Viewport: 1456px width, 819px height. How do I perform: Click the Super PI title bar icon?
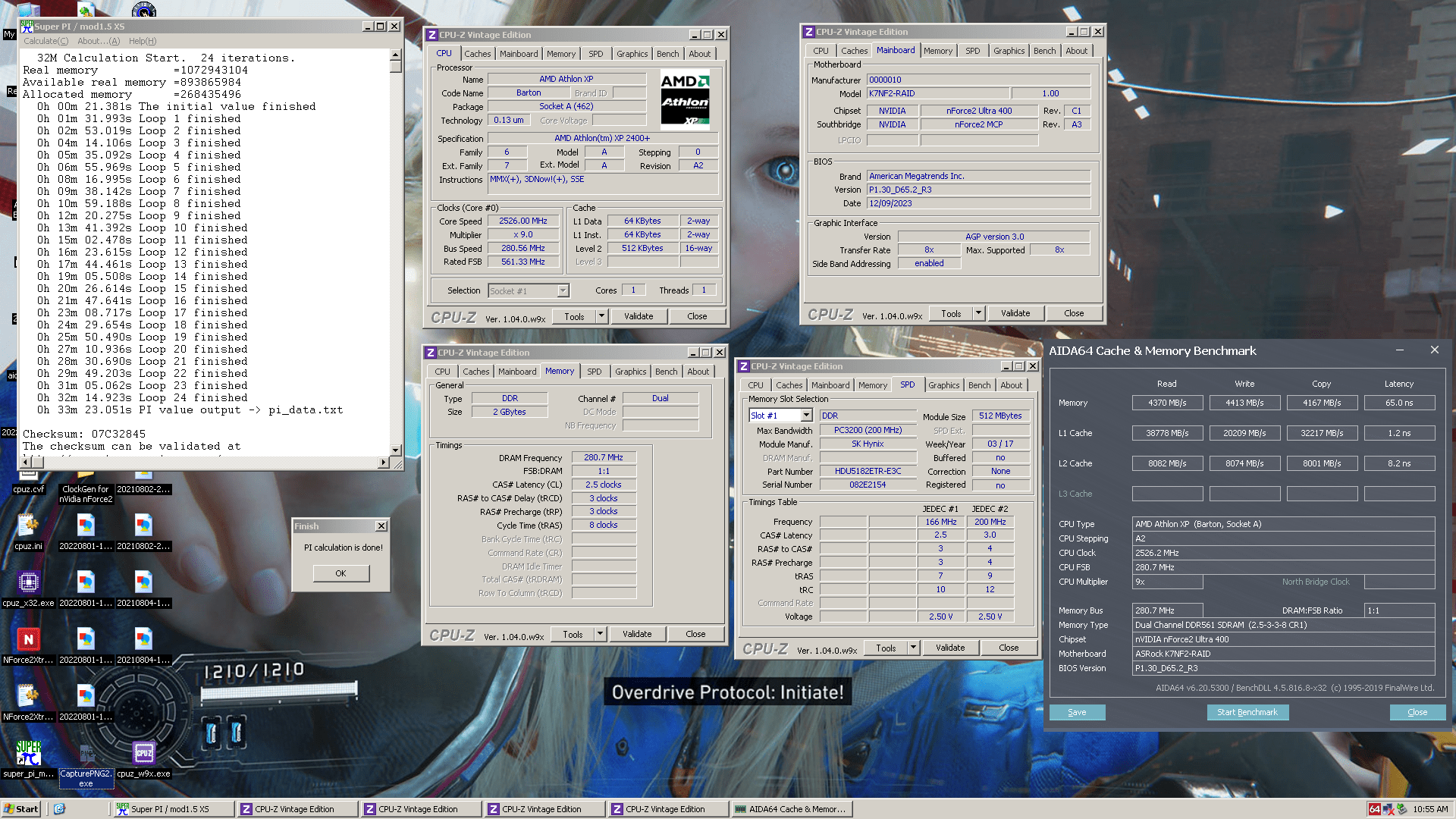[x=27, y=26]
